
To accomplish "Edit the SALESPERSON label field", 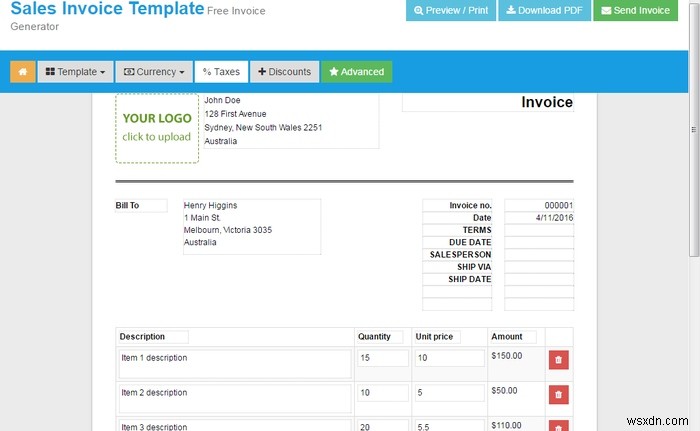I will point(457,255).
